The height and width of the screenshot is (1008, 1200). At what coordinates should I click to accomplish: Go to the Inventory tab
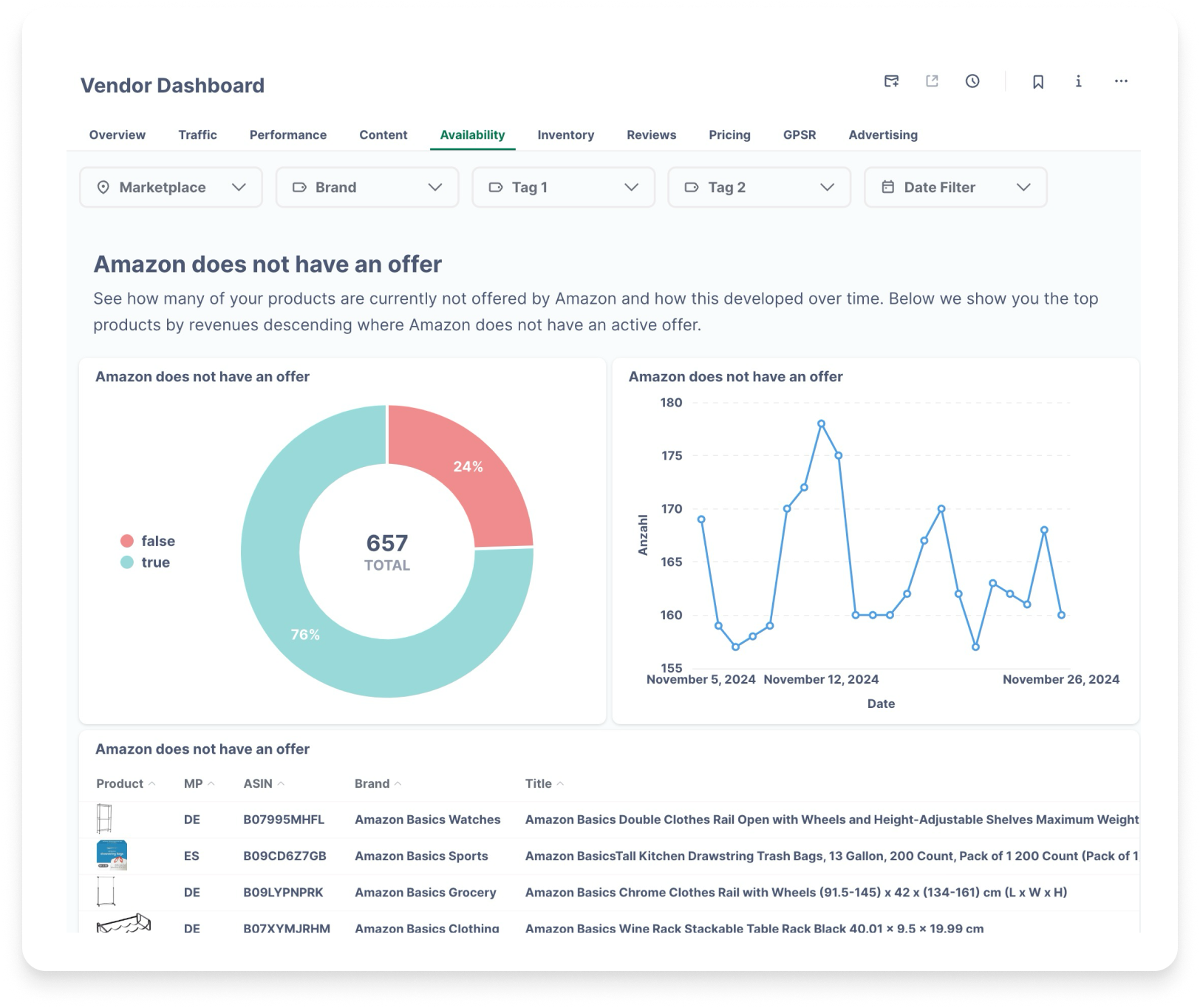[566, 135]
